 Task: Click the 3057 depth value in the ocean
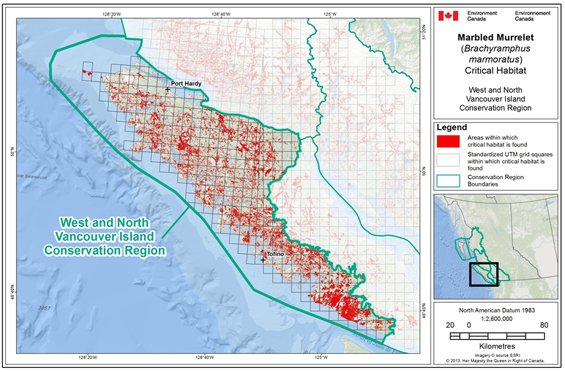click(x=45, y=308)
